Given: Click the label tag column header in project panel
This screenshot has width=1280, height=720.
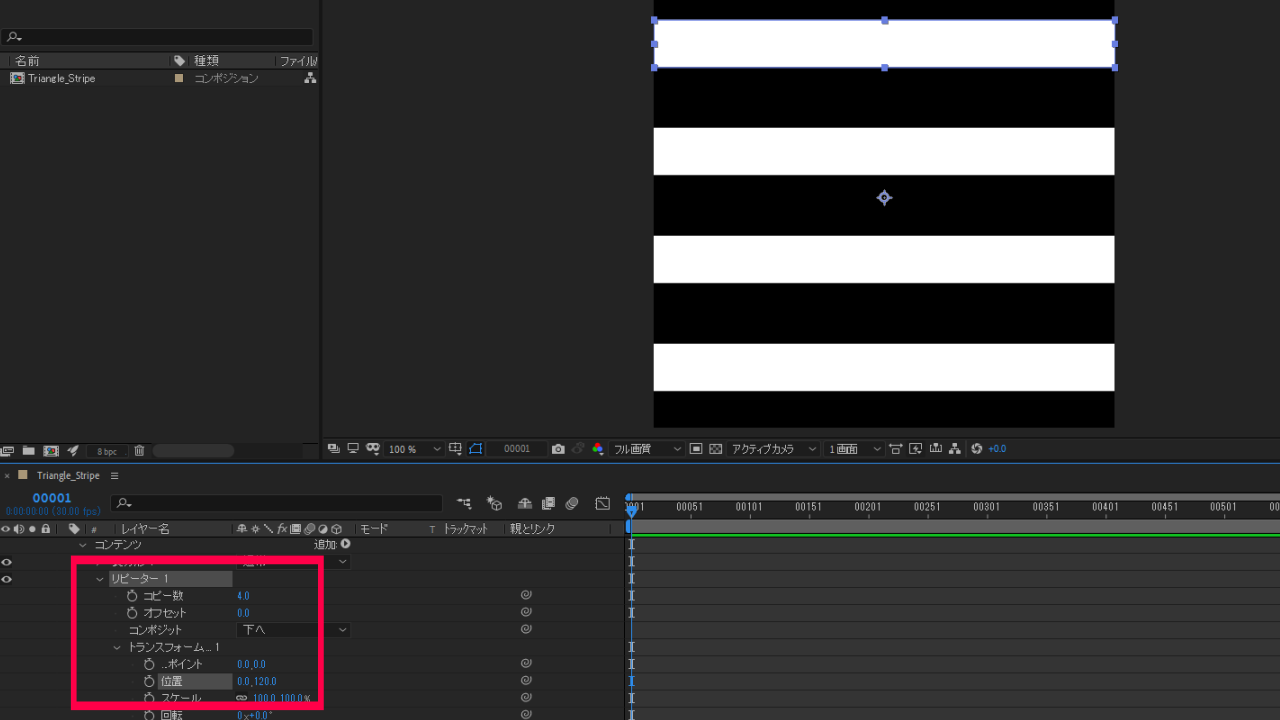Looking at the screenshot, I should 179,61.
